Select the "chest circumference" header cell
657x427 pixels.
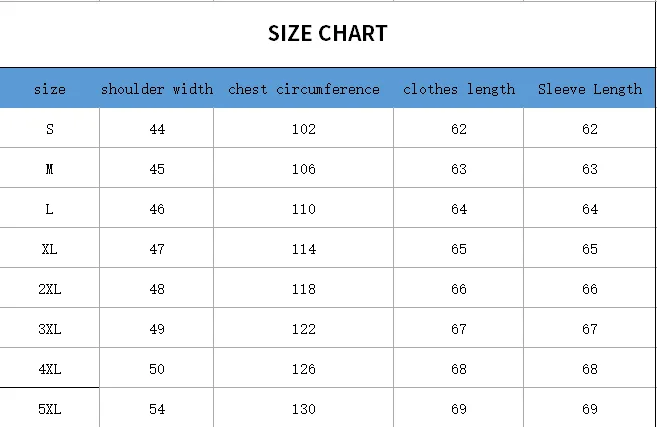click(x=304, y=89)
